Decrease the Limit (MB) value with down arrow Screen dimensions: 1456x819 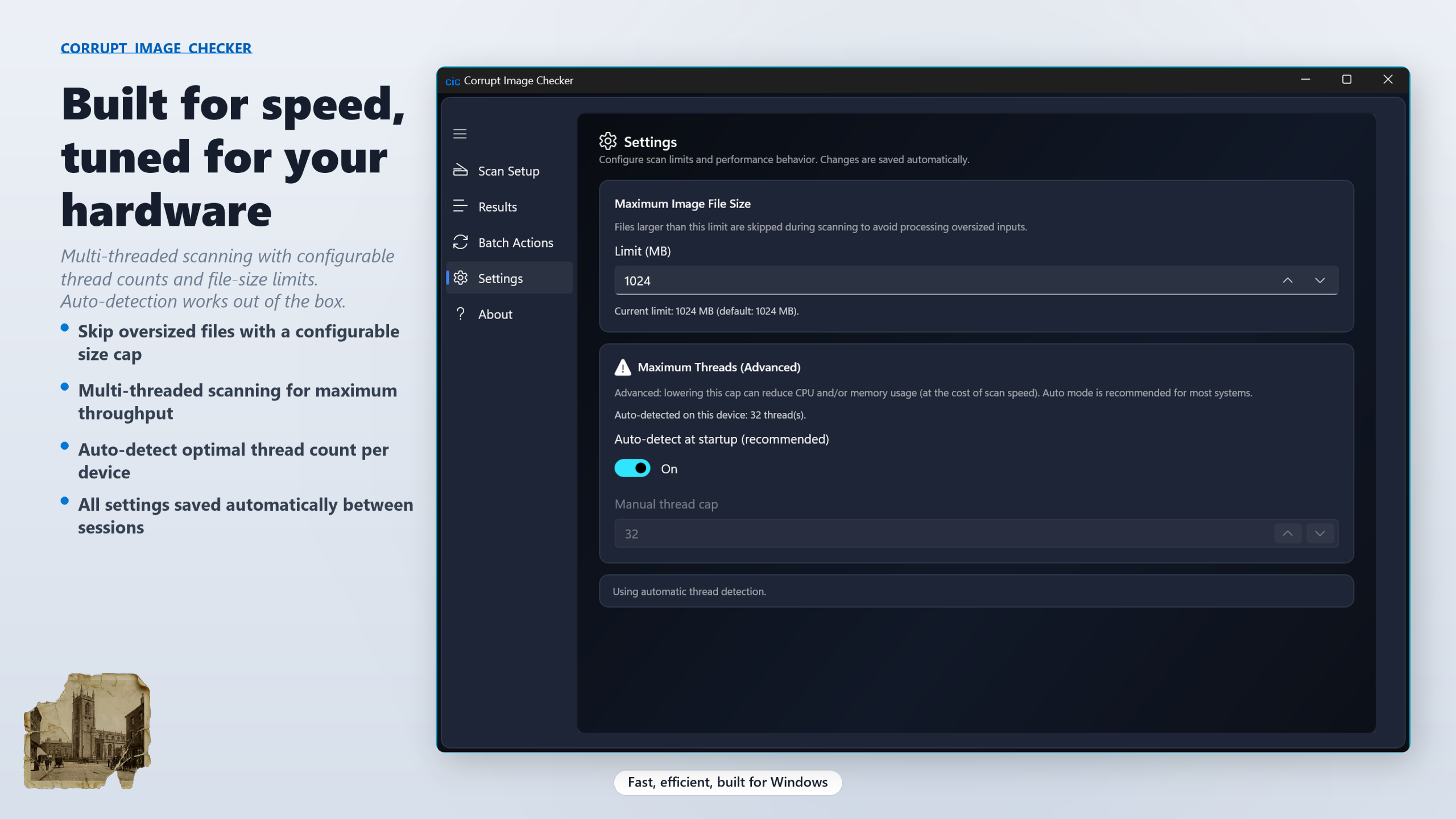click(1319, 280)
